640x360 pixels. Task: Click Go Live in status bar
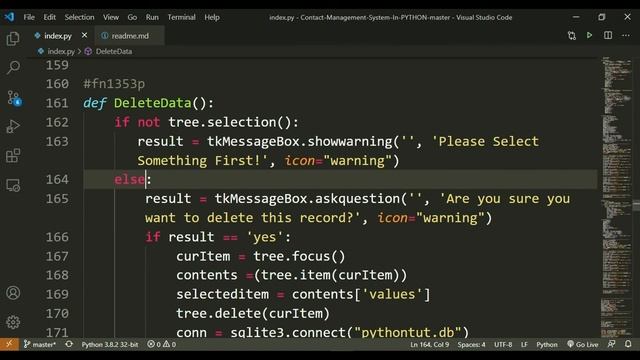tap(582, 344)
